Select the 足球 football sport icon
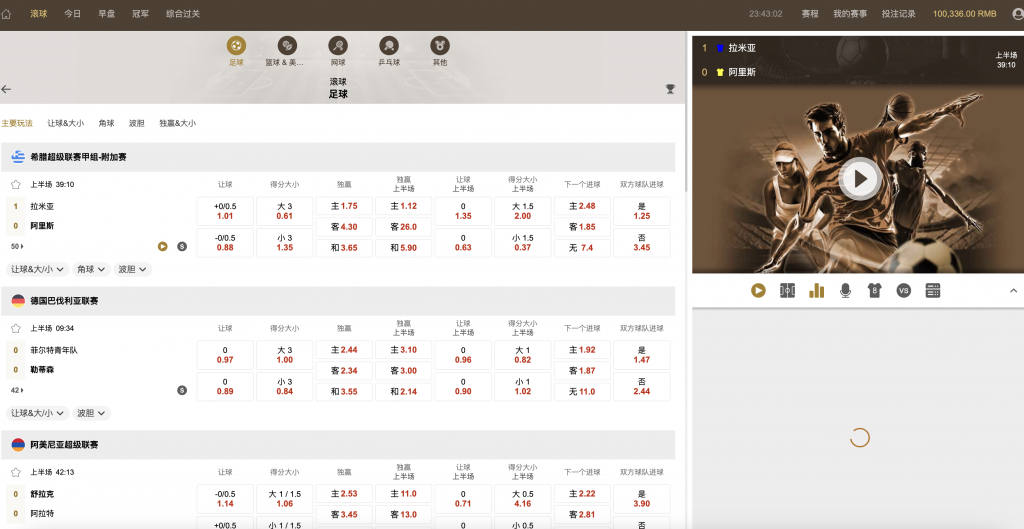This screenshot has width=1024, height=529. click(236, 46)
